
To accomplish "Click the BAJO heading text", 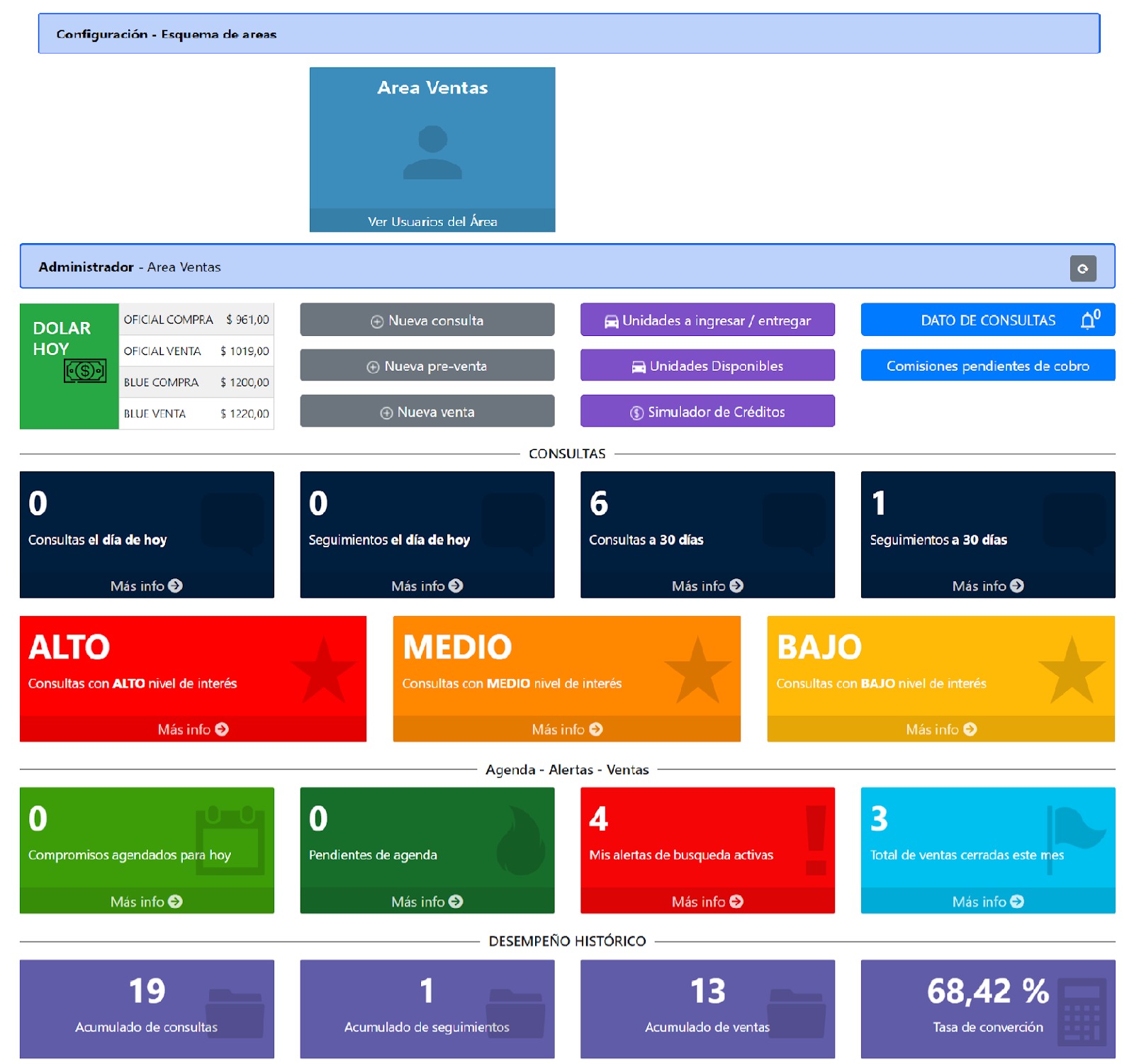I will pyautogui.click(x=819, y=647).
